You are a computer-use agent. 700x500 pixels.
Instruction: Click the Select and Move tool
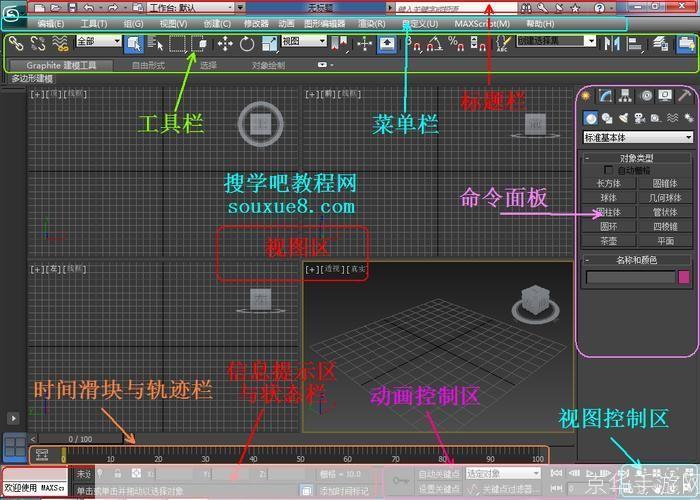(x=224, y=43)
